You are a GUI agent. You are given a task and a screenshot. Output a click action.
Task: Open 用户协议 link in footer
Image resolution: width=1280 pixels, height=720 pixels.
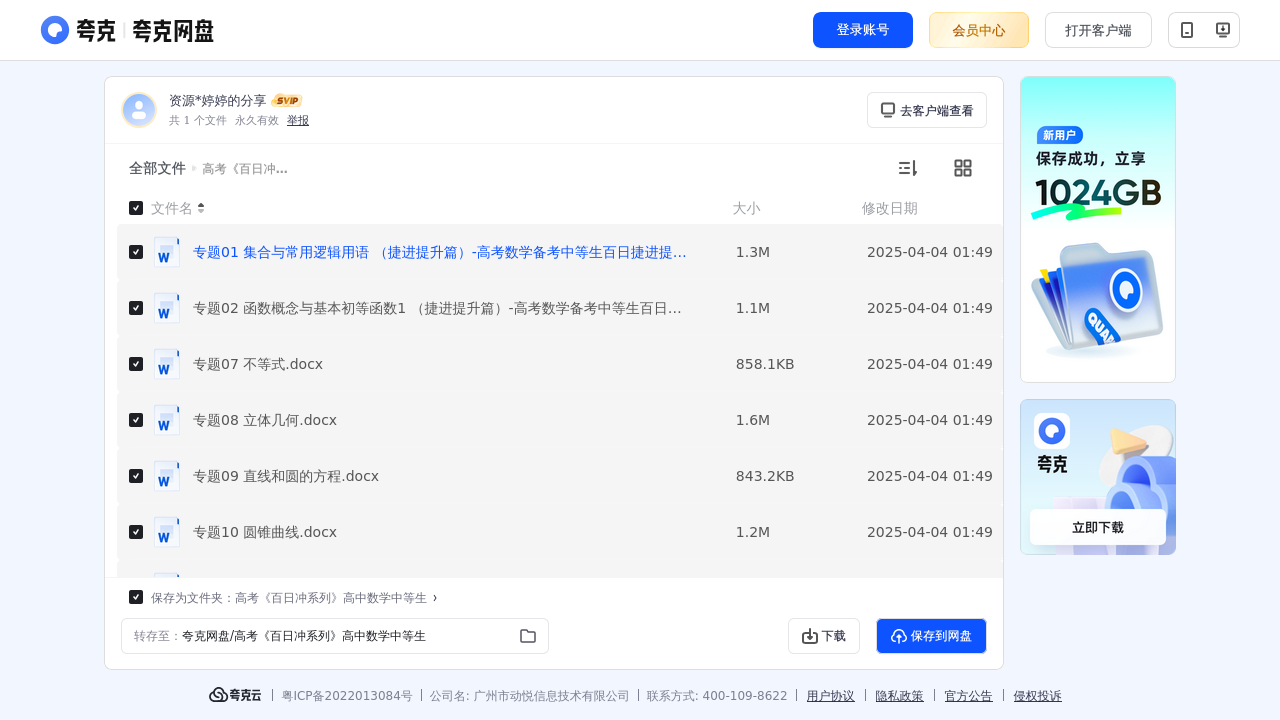[831, 696]
